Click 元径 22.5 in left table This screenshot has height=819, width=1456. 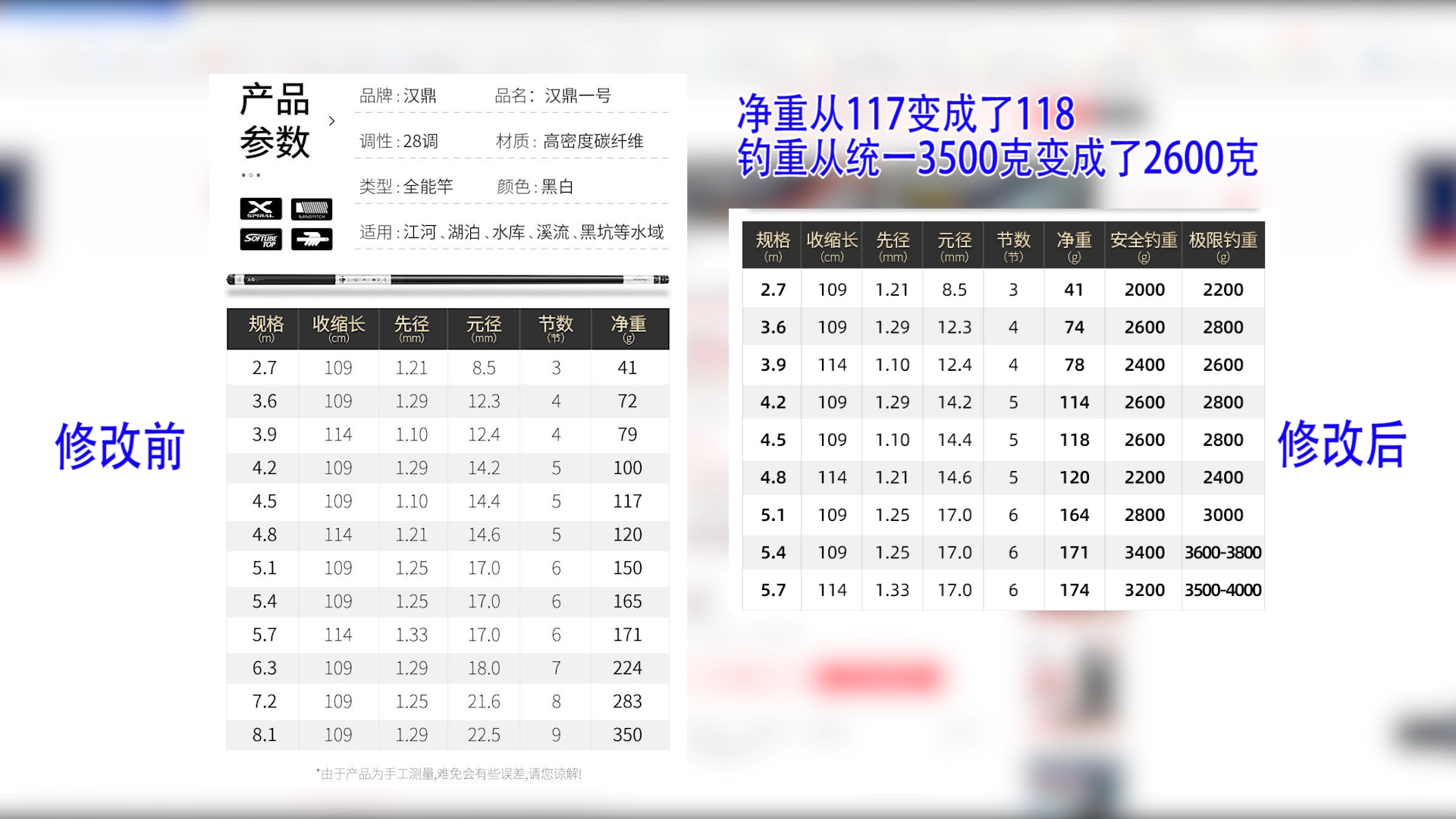point(484,735)
